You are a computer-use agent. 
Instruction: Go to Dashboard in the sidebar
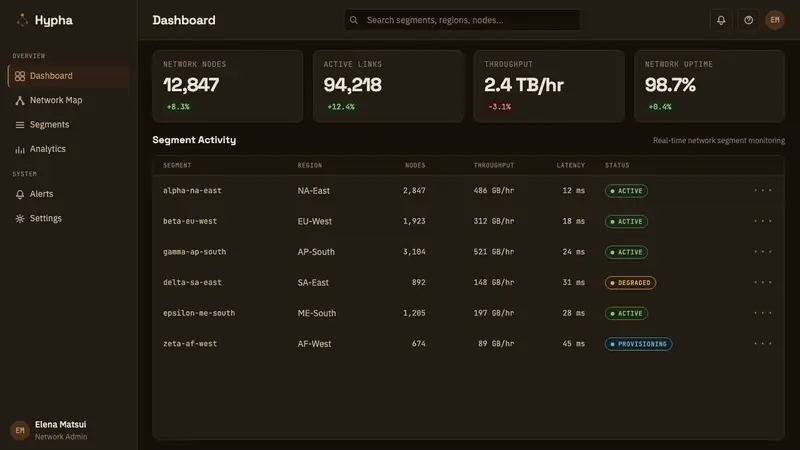(68, 76)
